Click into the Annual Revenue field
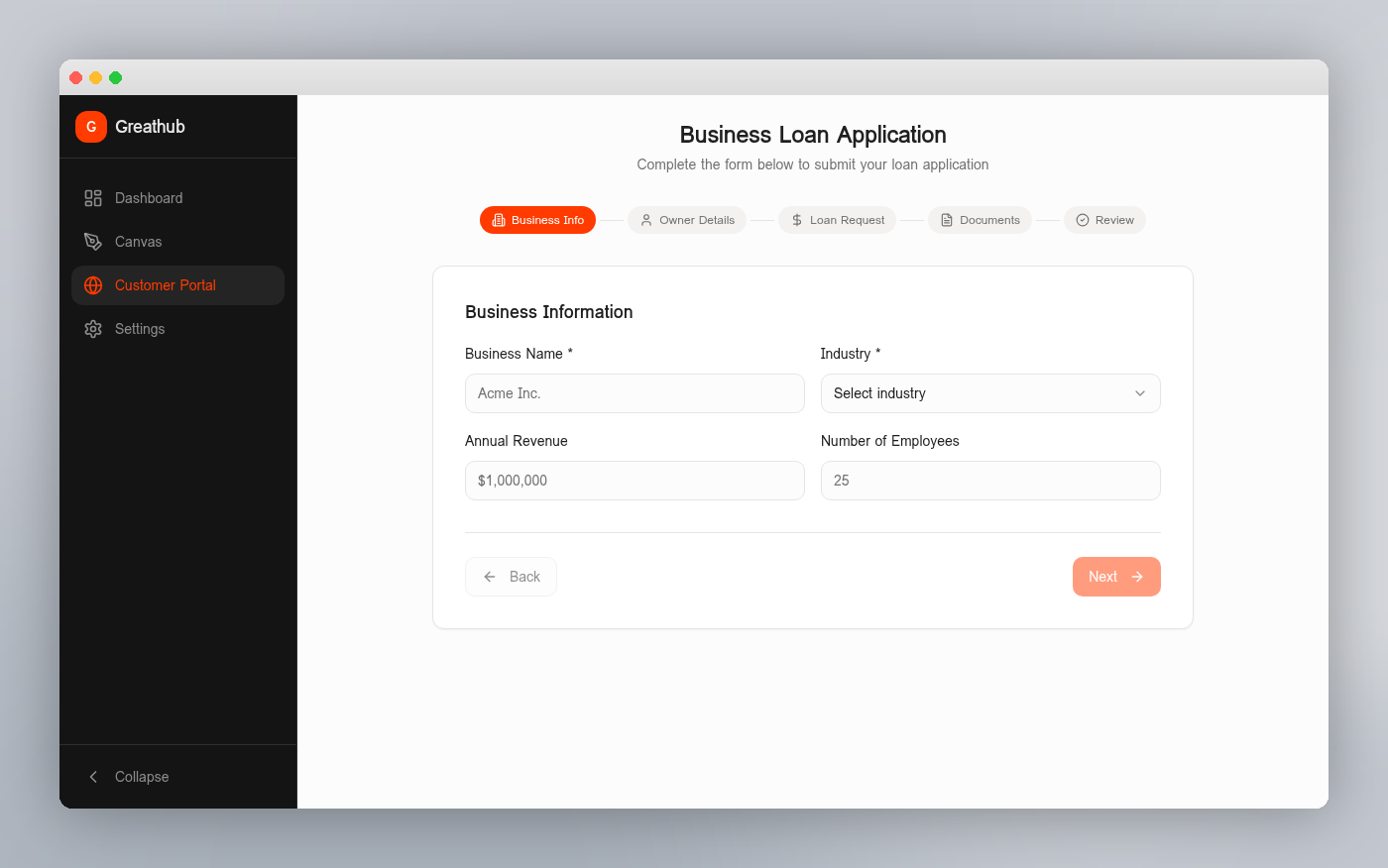Screen dimensions: 1388x868 click(x=635, y=481)
